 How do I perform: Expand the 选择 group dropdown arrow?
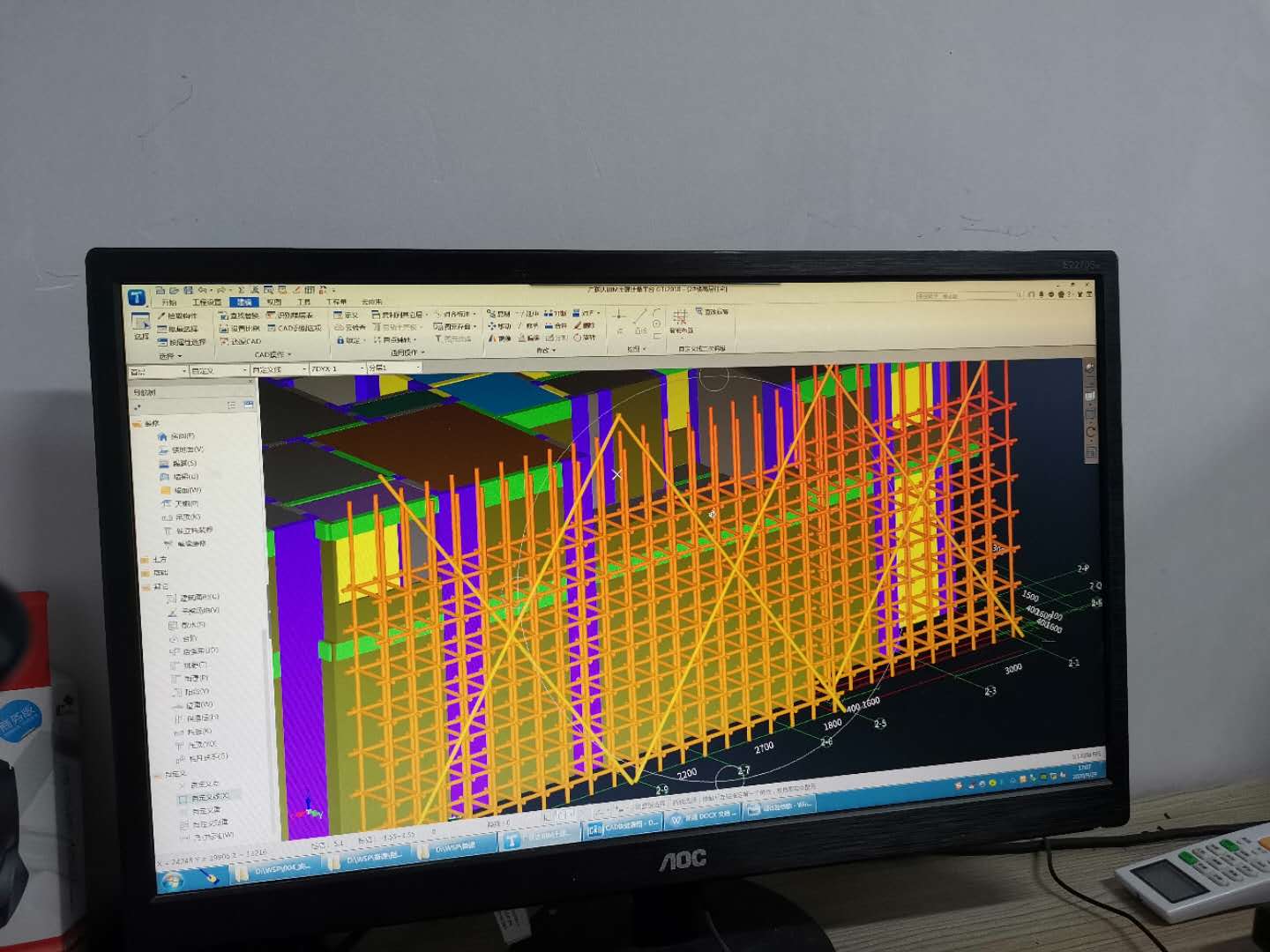click(179, 356)
